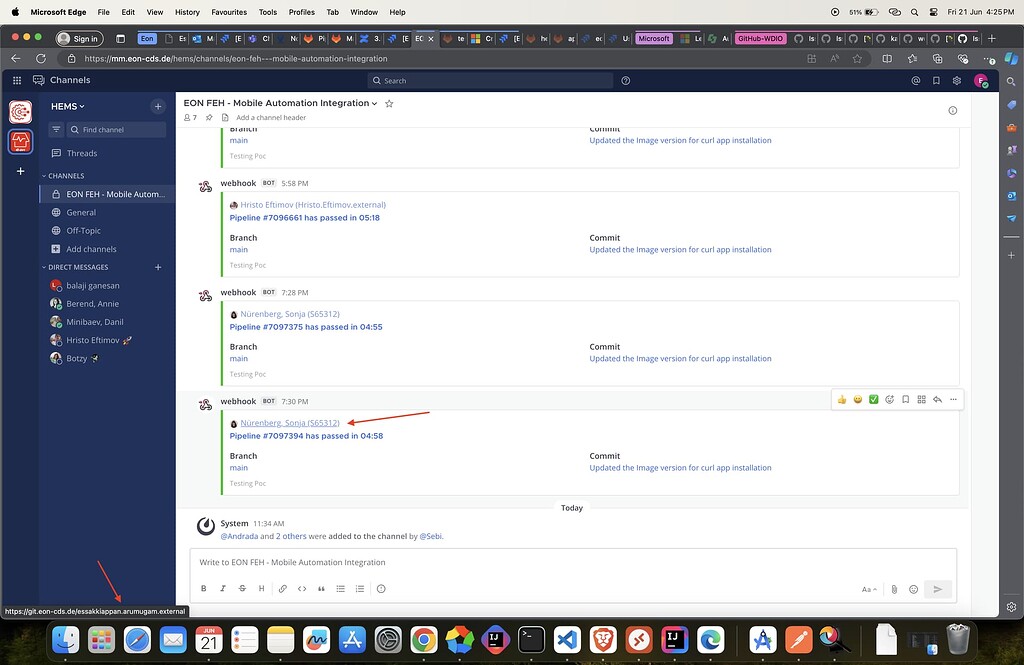
Task: React with thumbs up on the webhook message
Action: (841, 399)
